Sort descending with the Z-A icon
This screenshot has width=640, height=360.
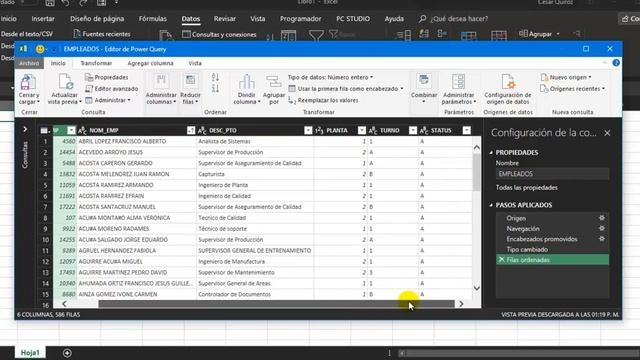pos(216,88)
